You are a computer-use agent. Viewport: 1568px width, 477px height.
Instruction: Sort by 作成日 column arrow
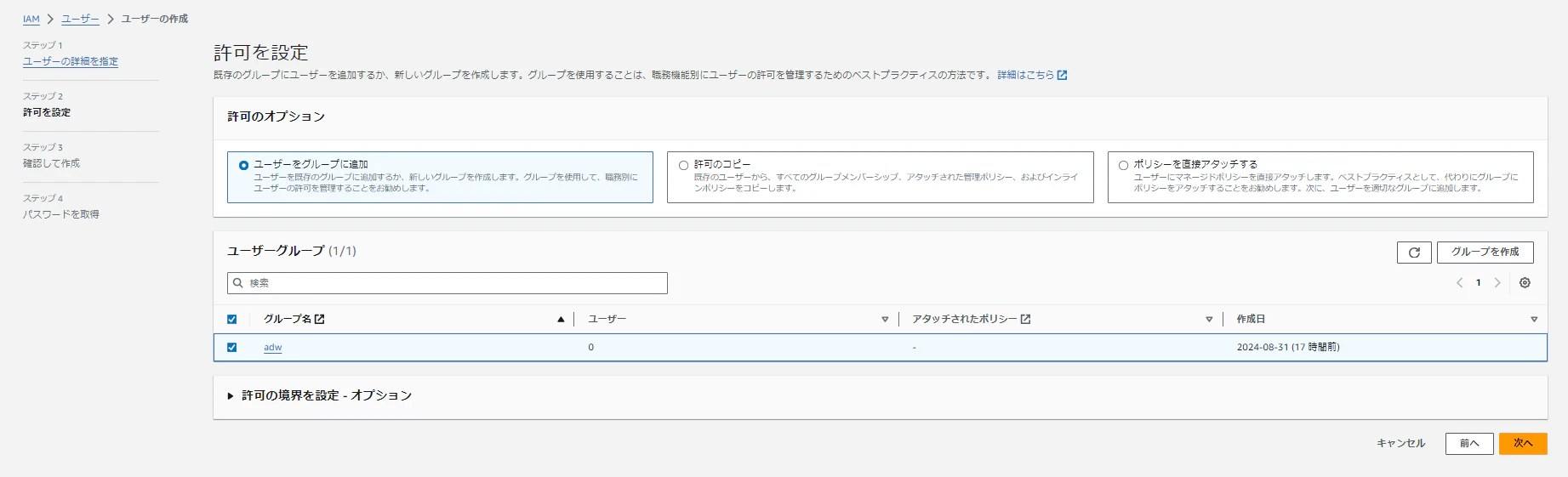click(1534, 320)
